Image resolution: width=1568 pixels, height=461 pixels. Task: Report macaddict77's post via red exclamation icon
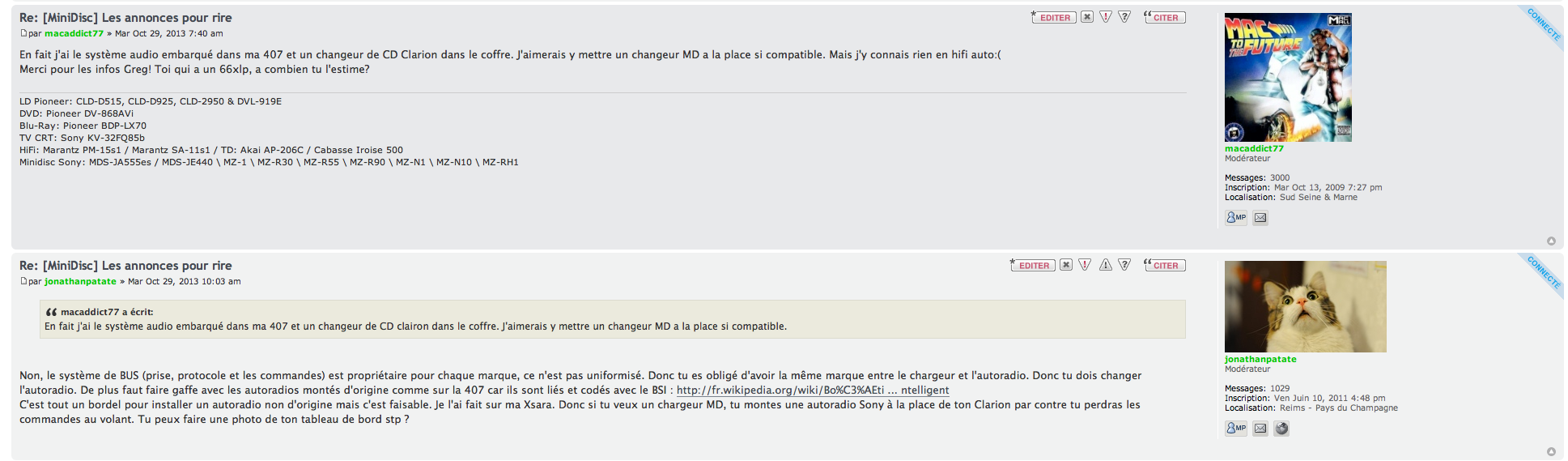coord(1106,17)
